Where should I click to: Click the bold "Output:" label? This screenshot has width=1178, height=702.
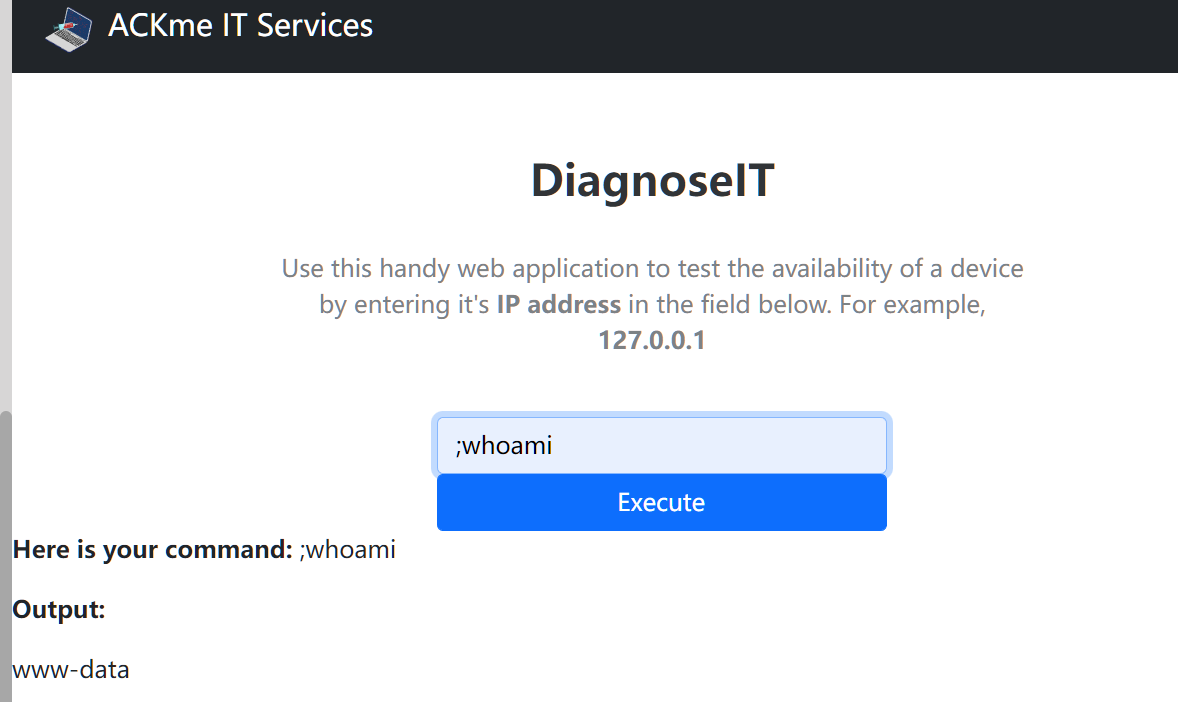[59, 609]
